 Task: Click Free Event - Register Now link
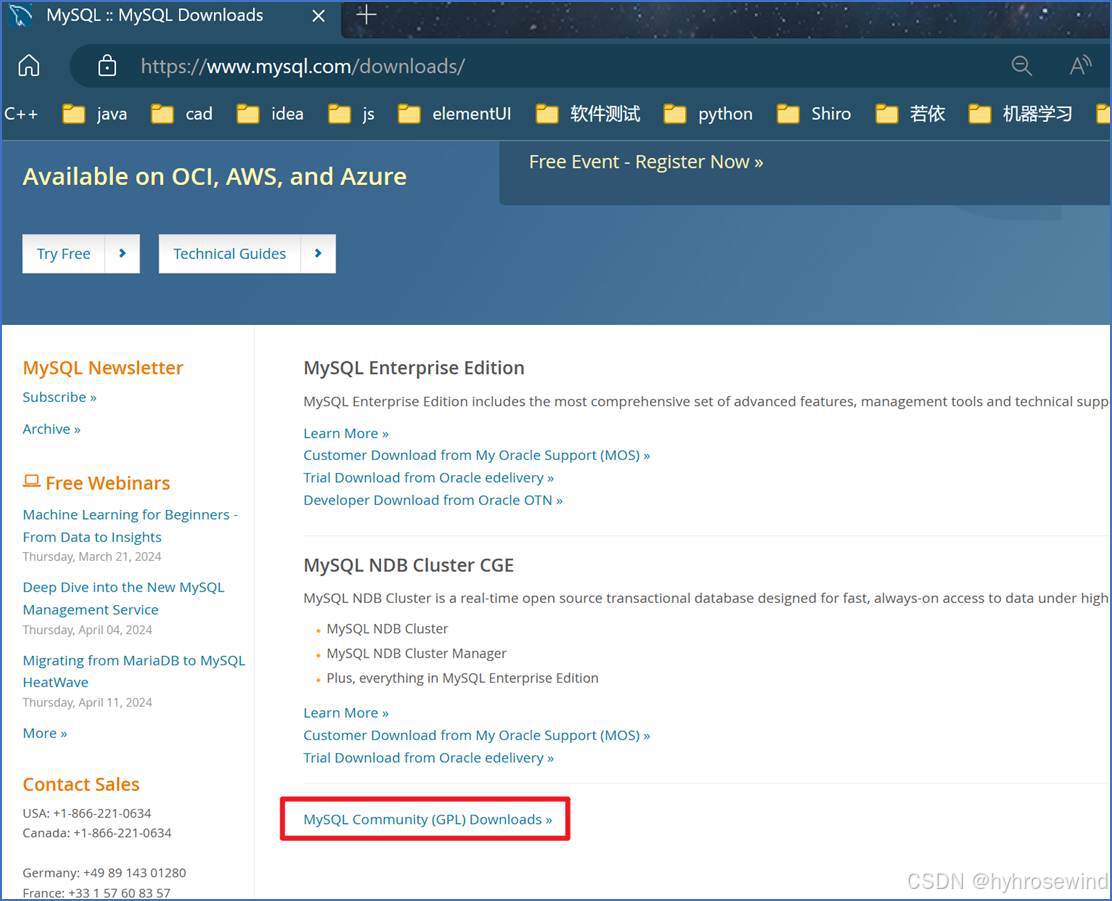646,162
